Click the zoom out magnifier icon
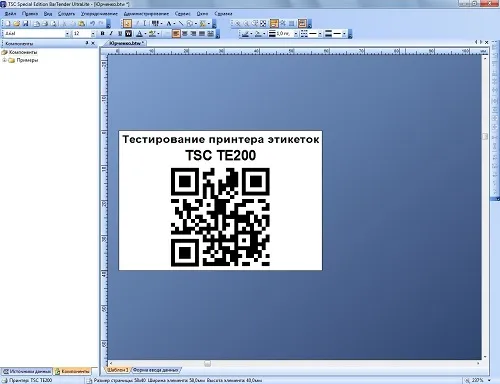 [246, 23]
